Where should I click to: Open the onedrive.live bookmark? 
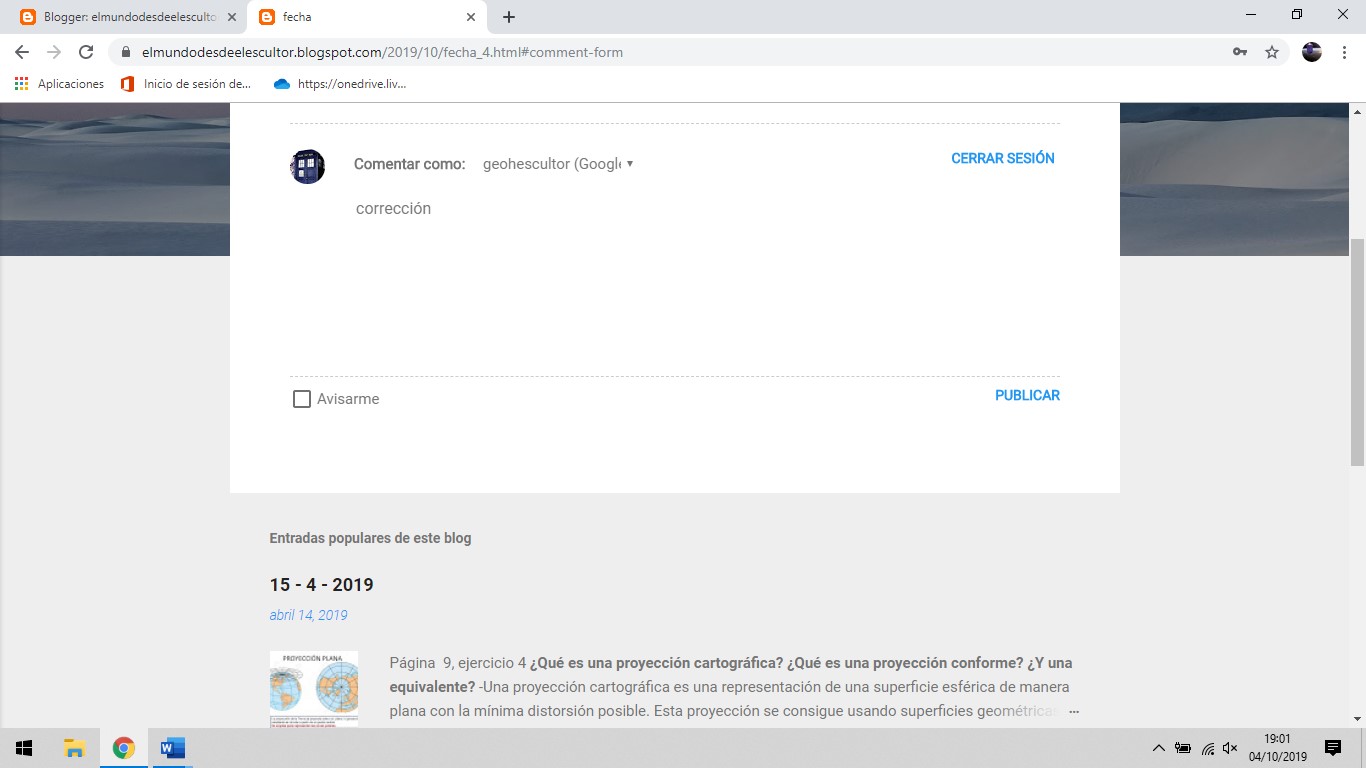[340, 84]
